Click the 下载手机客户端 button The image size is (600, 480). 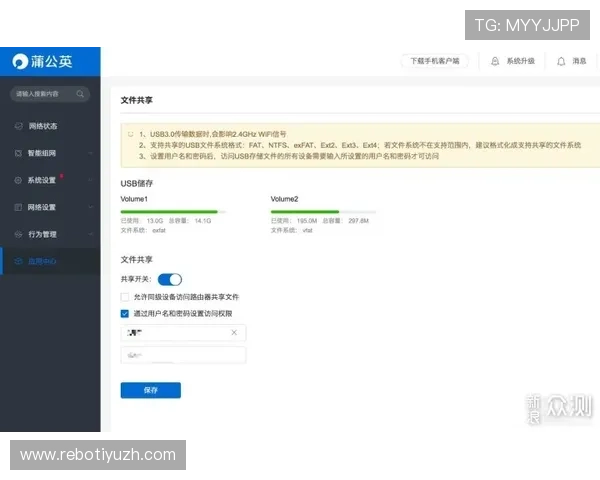pos(435,61)
